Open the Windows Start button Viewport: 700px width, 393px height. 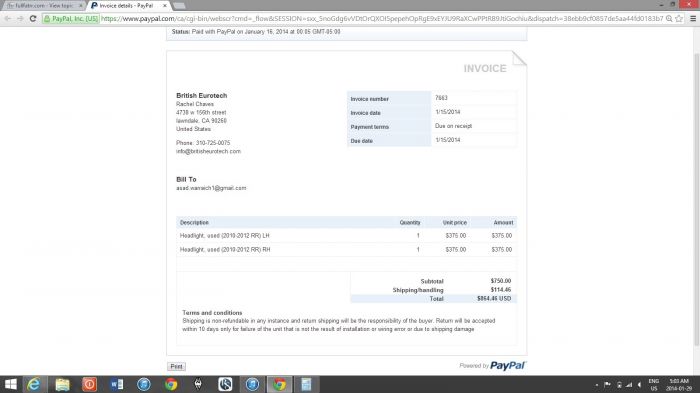pos(10,384)
